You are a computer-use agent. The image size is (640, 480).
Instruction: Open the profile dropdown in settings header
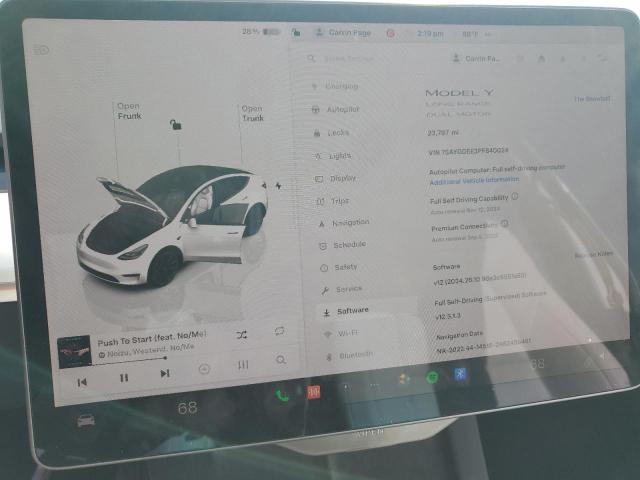click(476, 58)
